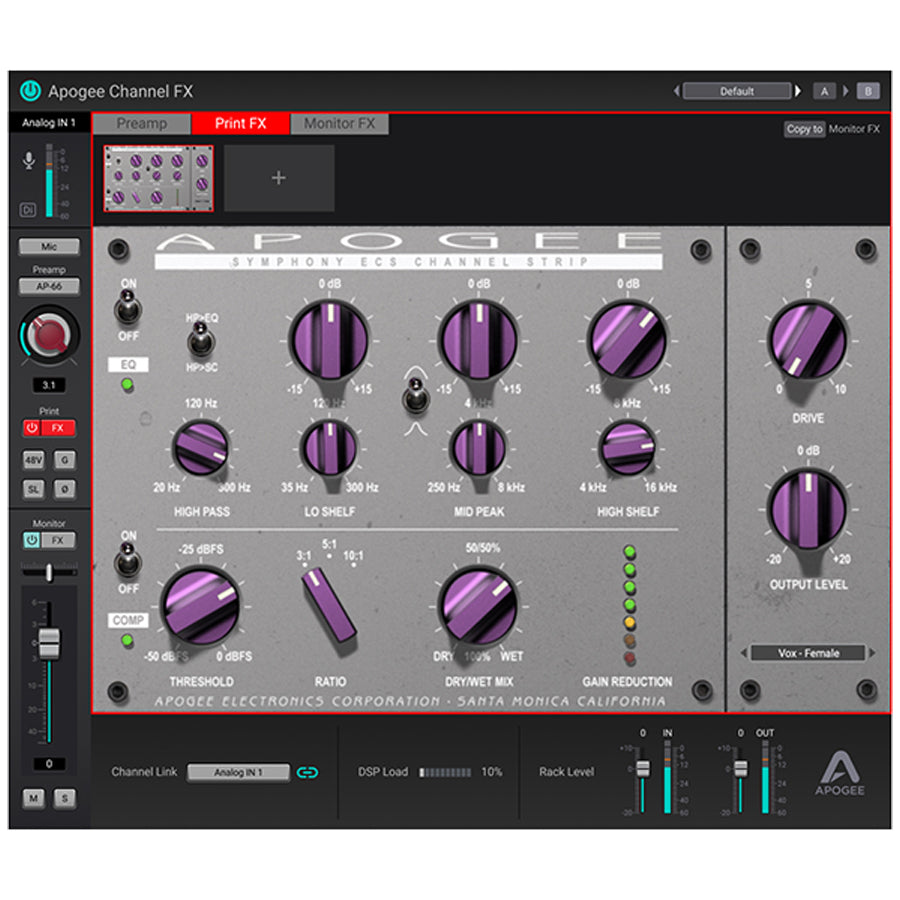
Task: Switch to the Monitor FX tab
Action: (x=339, y=124)
